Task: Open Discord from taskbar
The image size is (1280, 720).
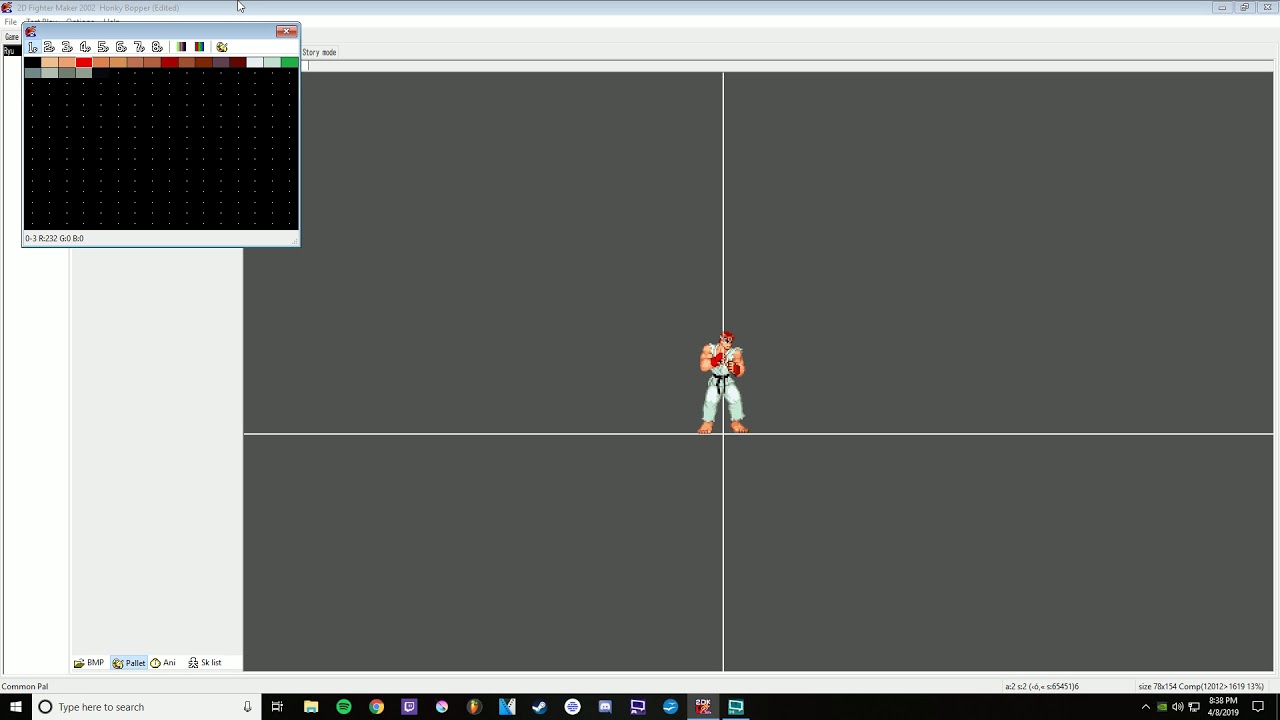Action: tap(605, 707)
